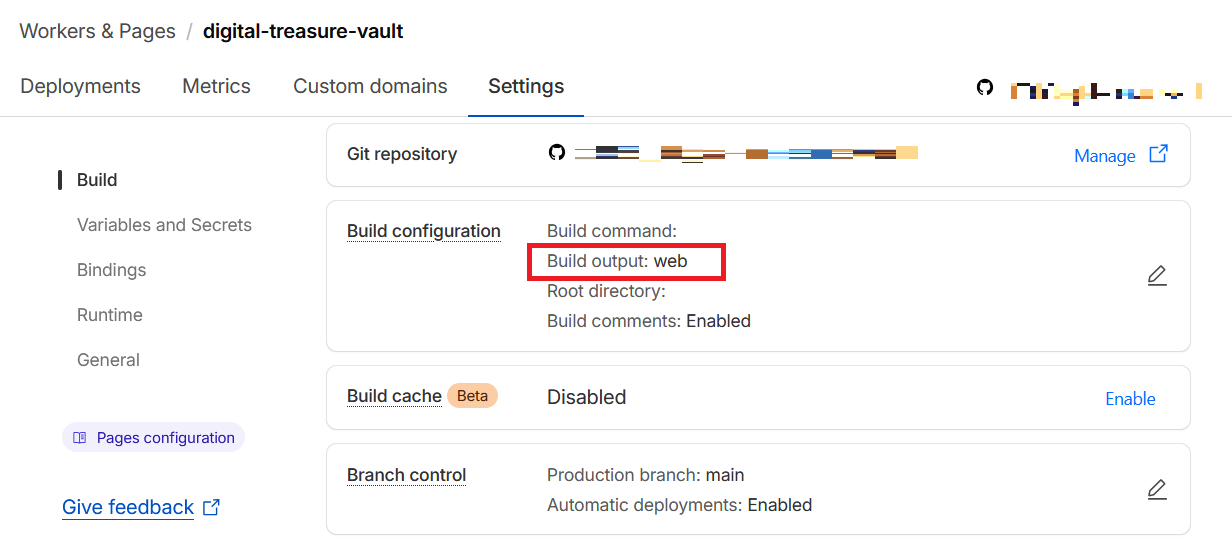Open the Give feedback link
The width and height of the screenshot is (1232, 547).
(x=128, y=507)
